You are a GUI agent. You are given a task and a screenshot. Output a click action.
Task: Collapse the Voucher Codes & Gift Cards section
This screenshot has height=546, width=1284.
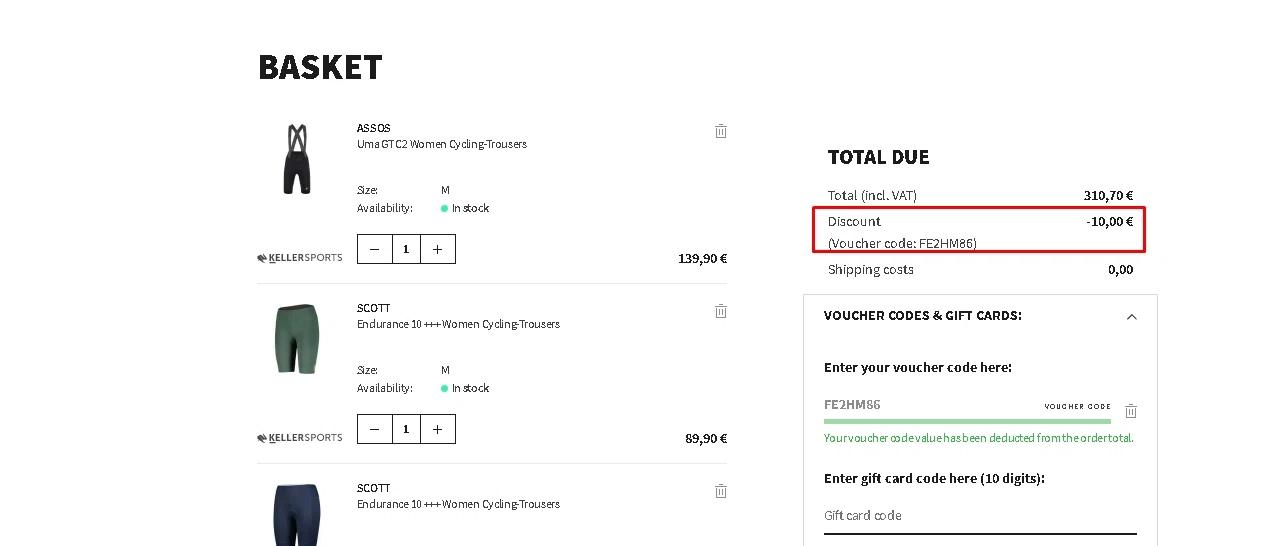point(1131,317)
